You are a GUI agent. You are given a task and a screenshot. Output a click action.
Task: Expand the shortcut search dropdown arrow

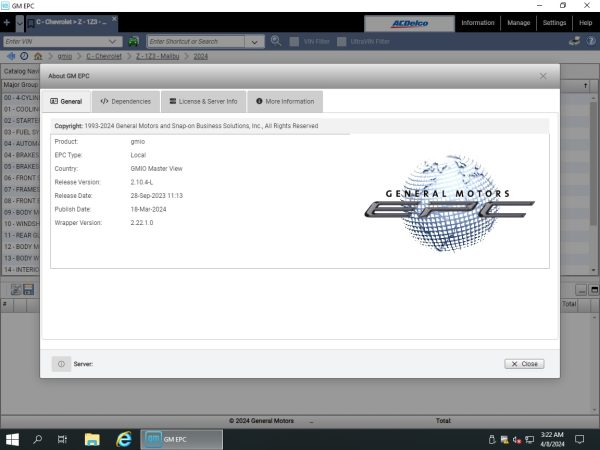(254, 42)
